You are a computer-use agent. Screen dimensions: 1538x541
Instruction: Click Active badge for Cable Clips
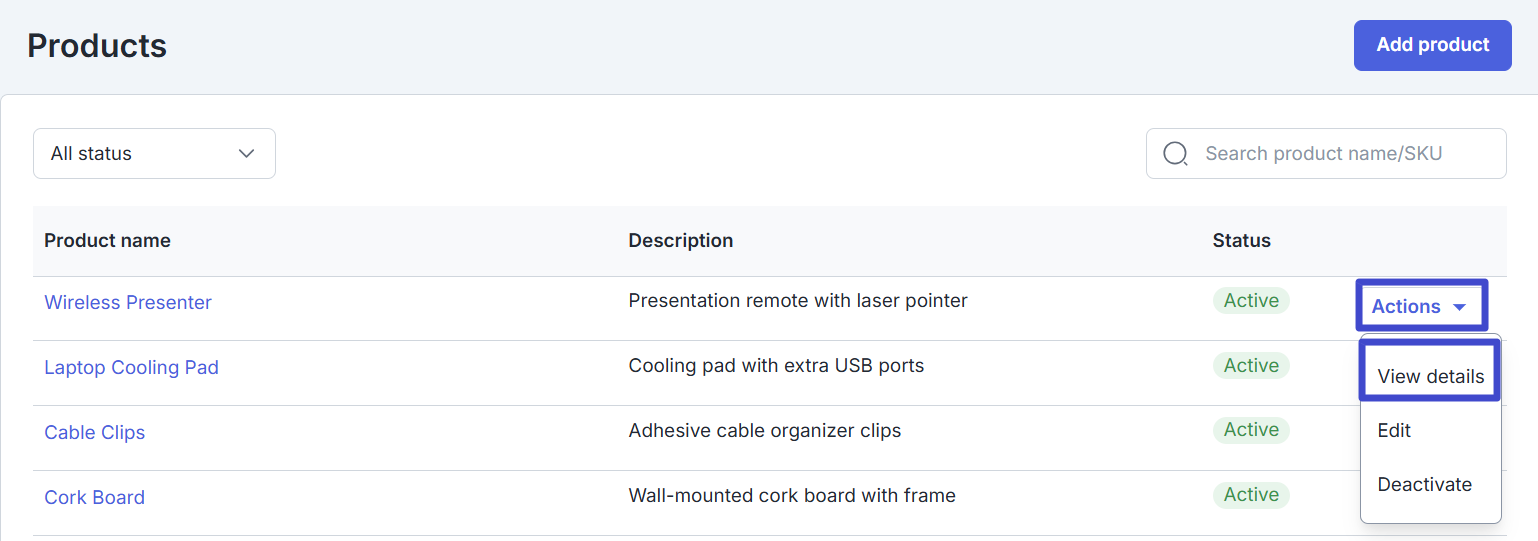click(1251, 430)
